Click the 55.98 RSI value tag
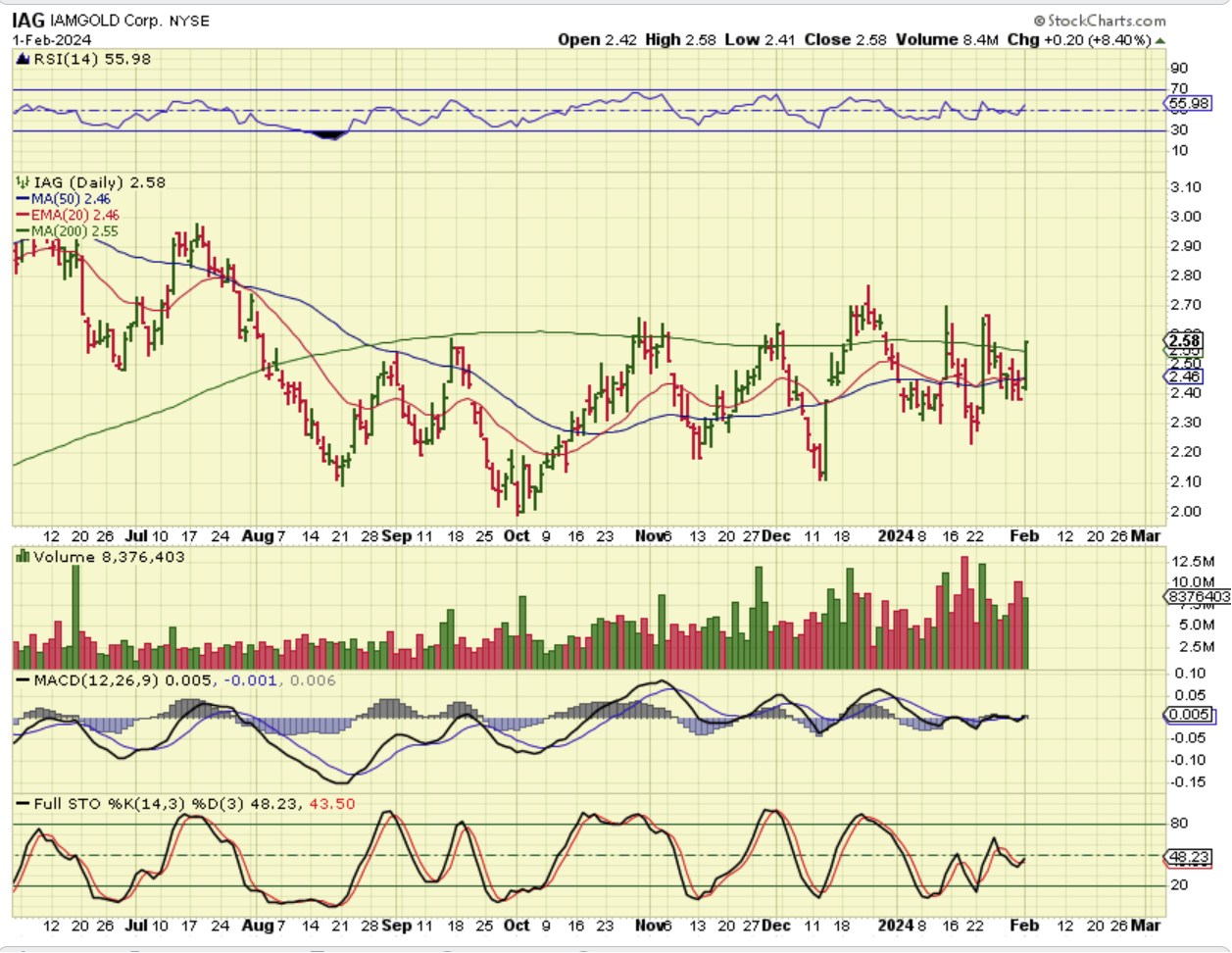Screen dimensions: 1232x953 tap(1189, 103)
